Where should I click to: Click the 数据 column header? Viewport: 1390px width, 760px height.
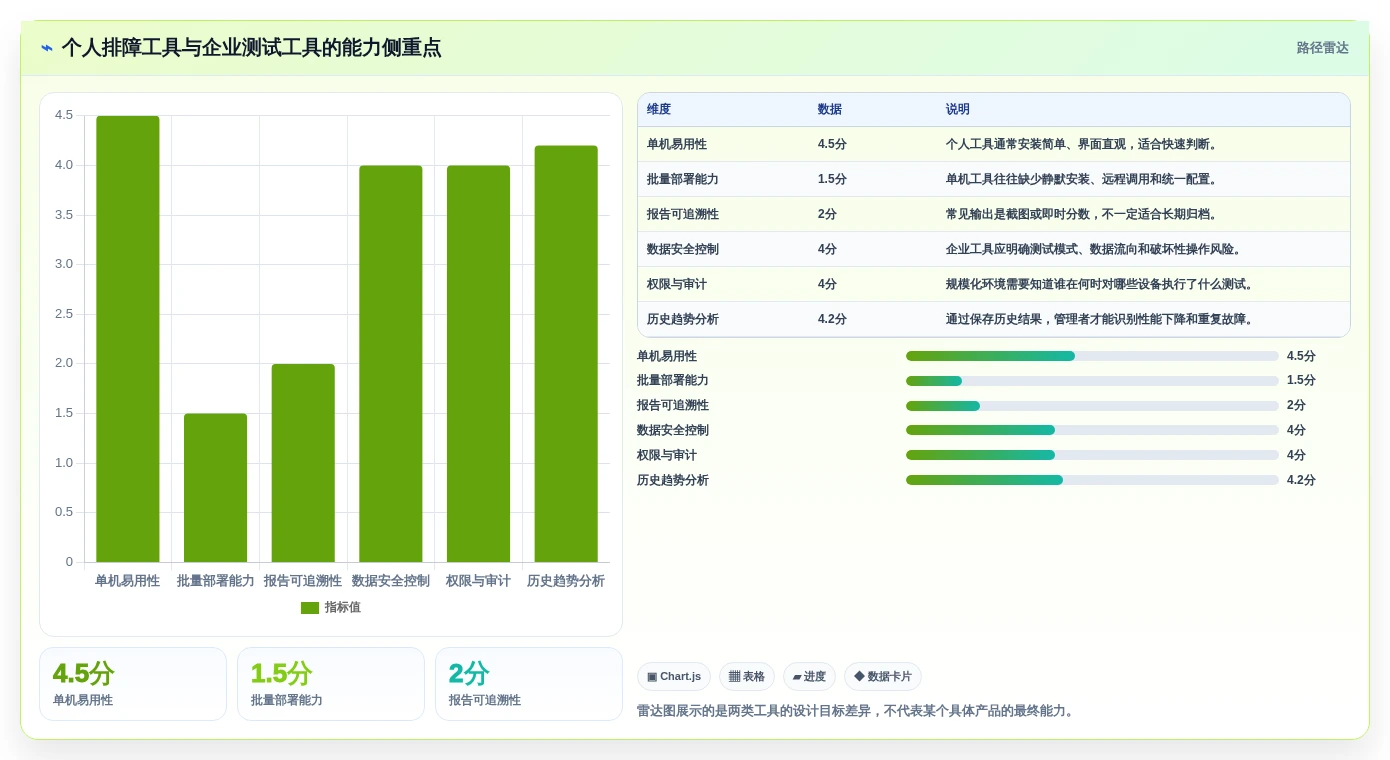coord(830,110)
